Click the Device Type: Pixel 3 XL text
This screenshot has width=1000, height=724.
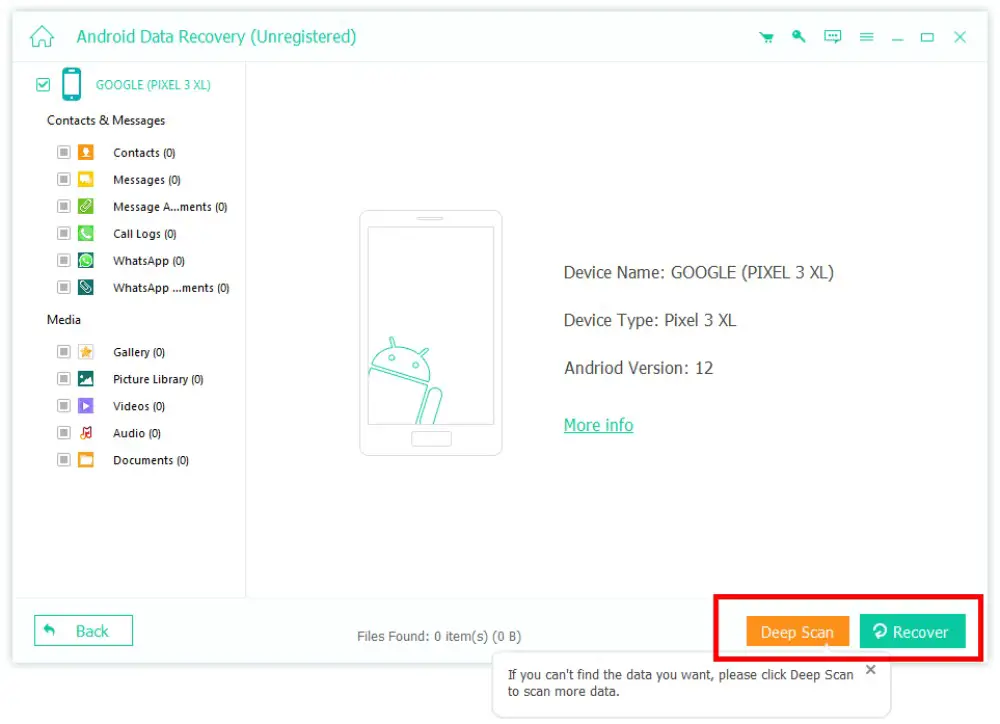click(x=649, y=320)
